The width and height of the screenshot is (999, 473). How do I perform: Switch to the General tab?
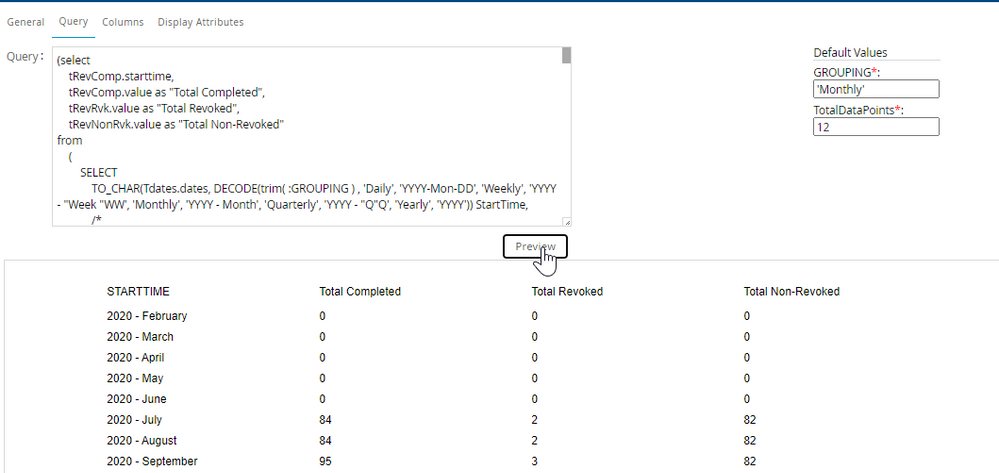tap(25, 21)
